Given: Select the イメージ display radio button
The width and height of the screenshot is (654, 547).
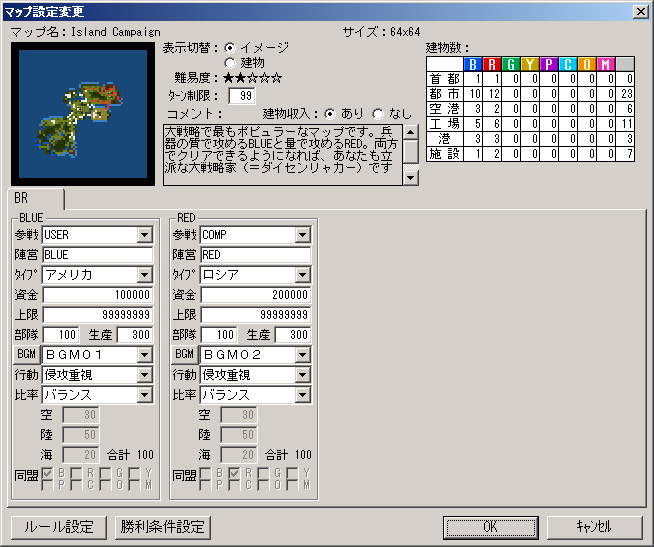Looking at the screenshot, I should click(x=230, y=48).
